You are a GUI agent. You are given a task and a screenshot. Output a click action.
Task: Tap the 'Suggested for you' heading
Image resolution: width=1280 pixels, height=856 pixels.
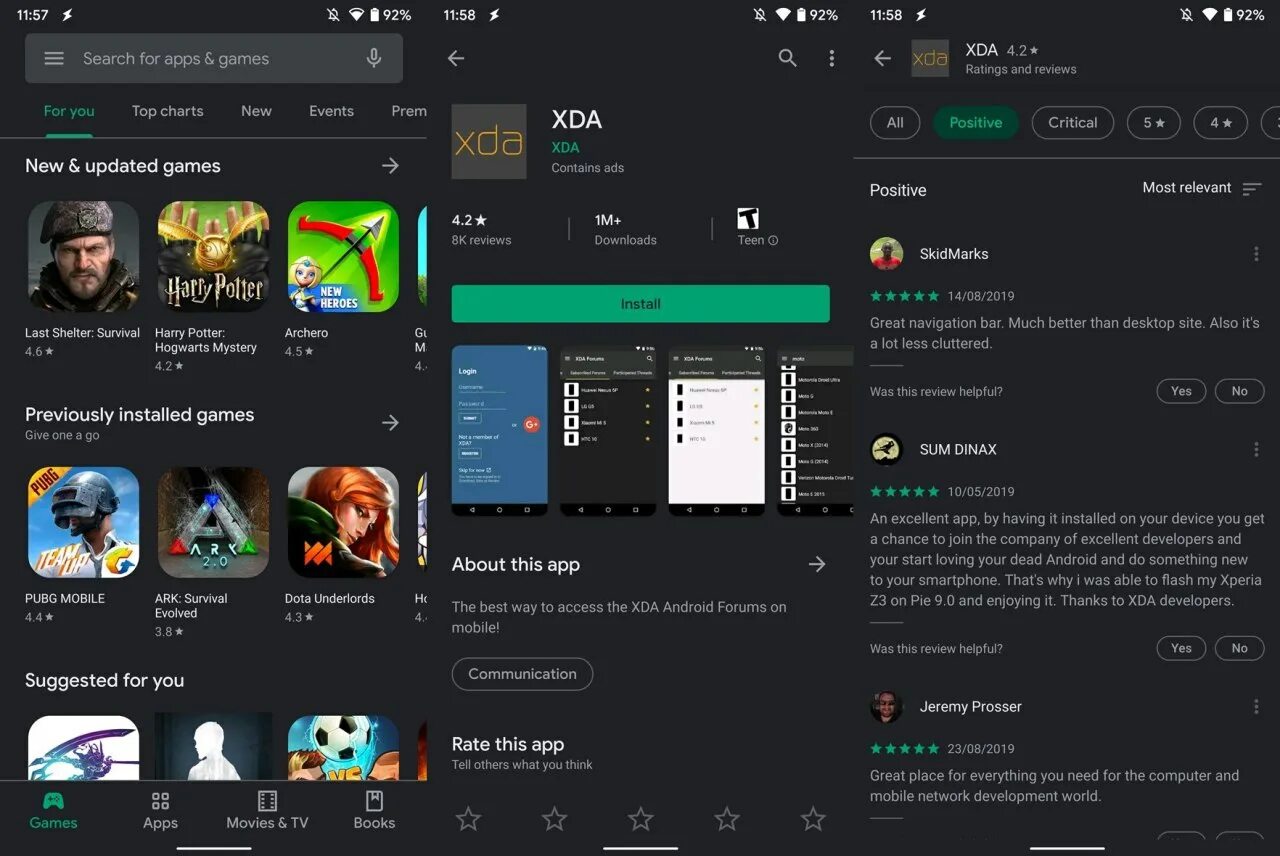pos(105,681)
